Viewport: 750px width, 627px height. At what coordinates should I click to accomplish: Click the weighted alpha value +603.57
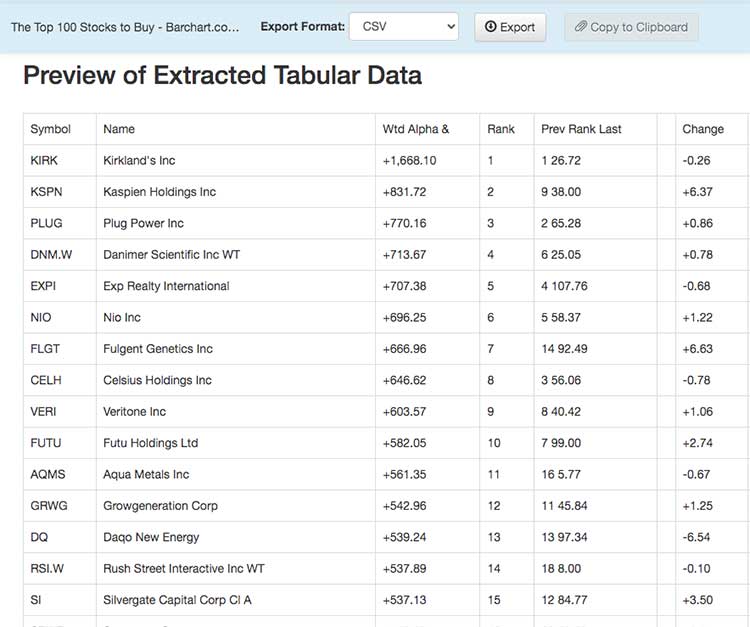point(404,412)
